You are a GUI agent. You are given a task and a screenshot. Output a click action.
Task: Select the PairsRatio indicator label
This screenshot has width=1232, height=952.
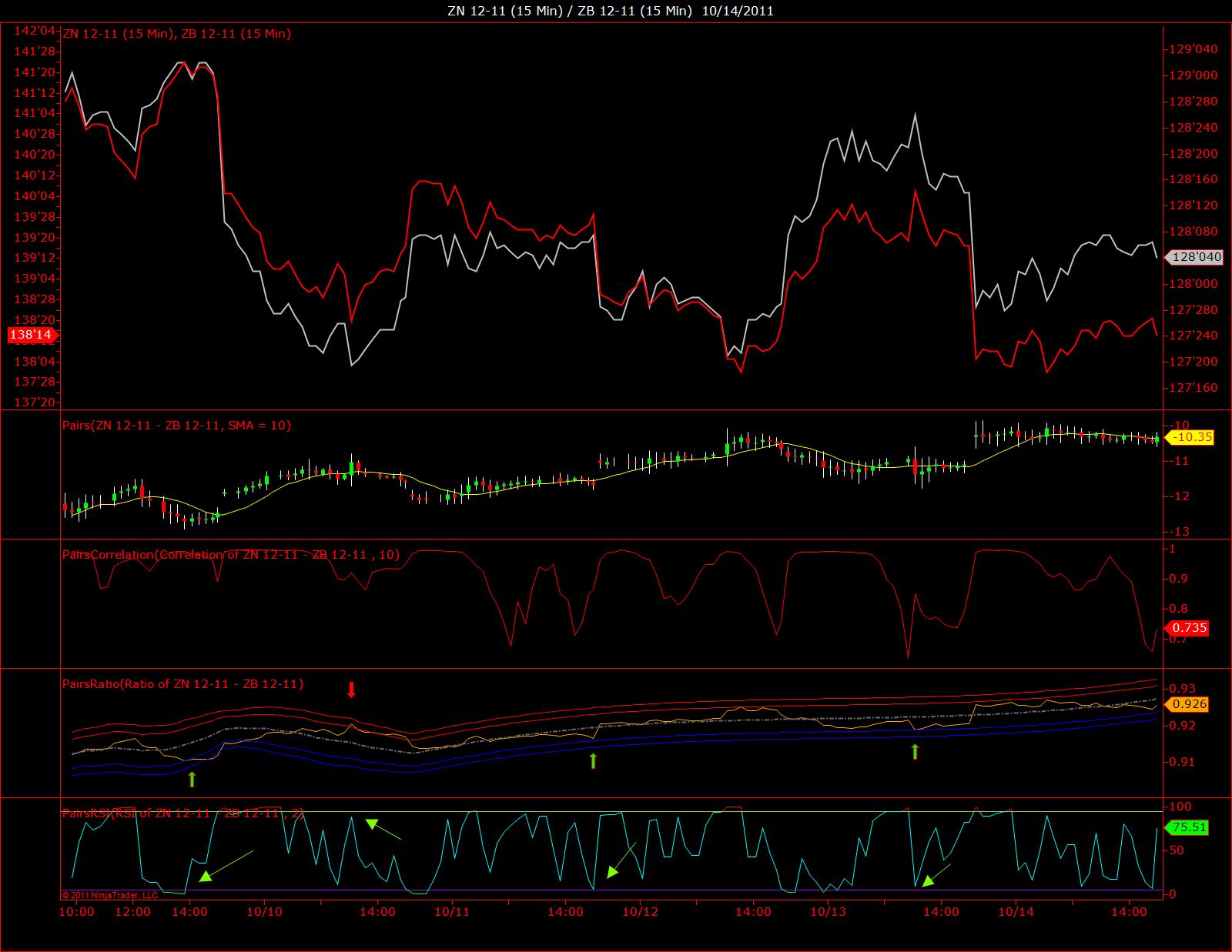pyautogui.click(x=182, y=683)
